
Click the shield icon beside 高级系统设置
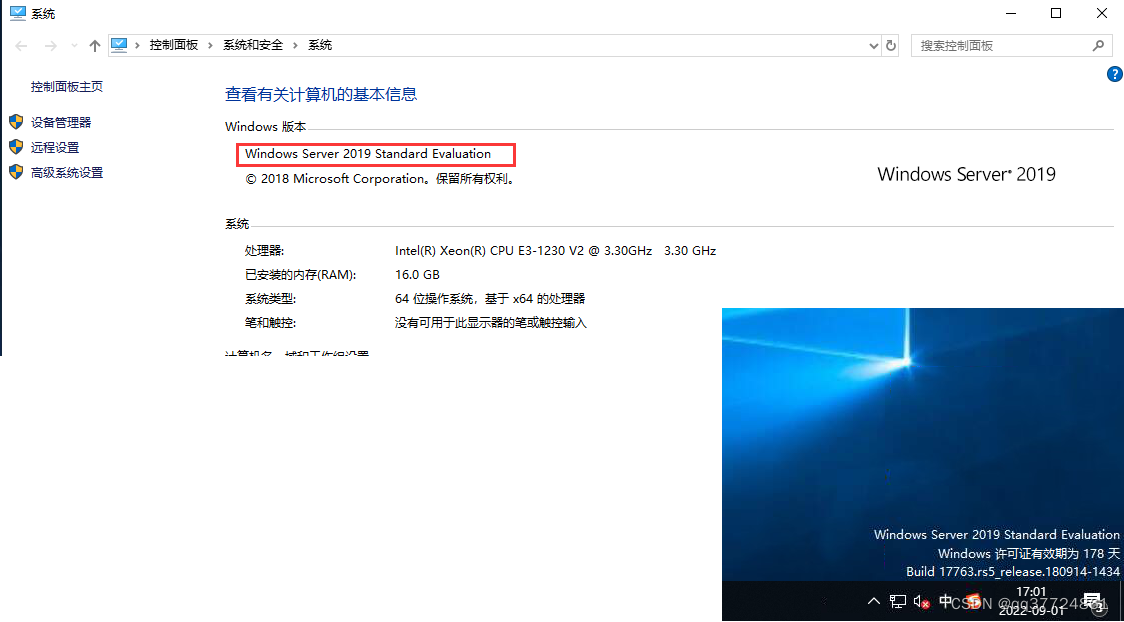(16, 172)
